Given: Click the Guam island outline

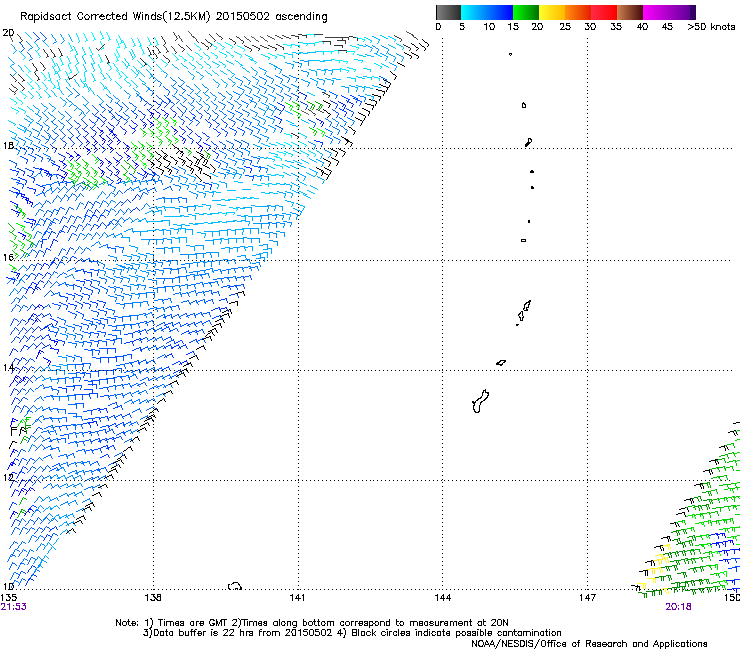Looking at the screenshot, I should [x=480, y=401].
